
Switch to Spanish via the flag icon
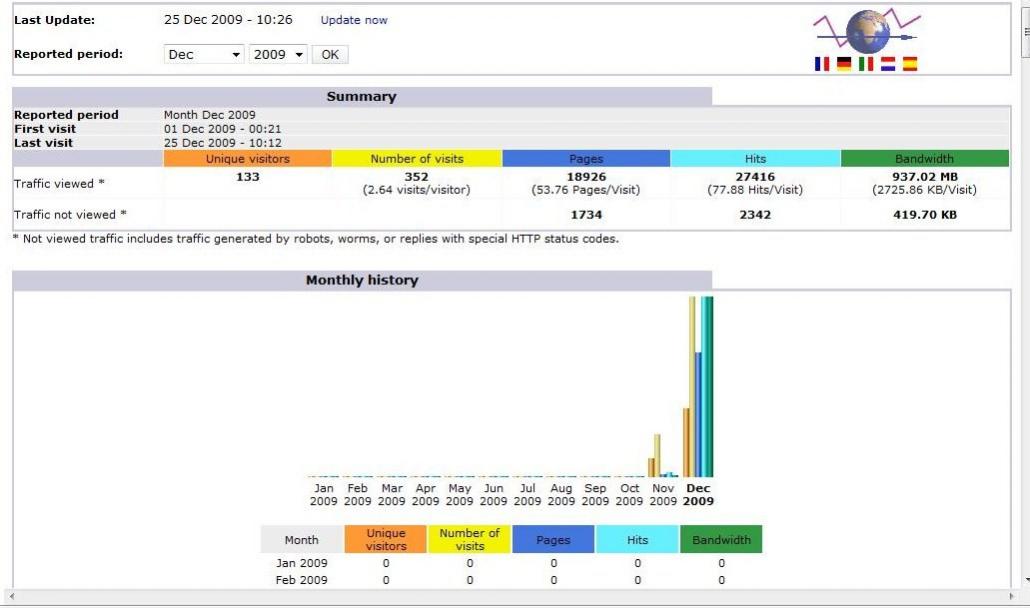click(910, 64)
